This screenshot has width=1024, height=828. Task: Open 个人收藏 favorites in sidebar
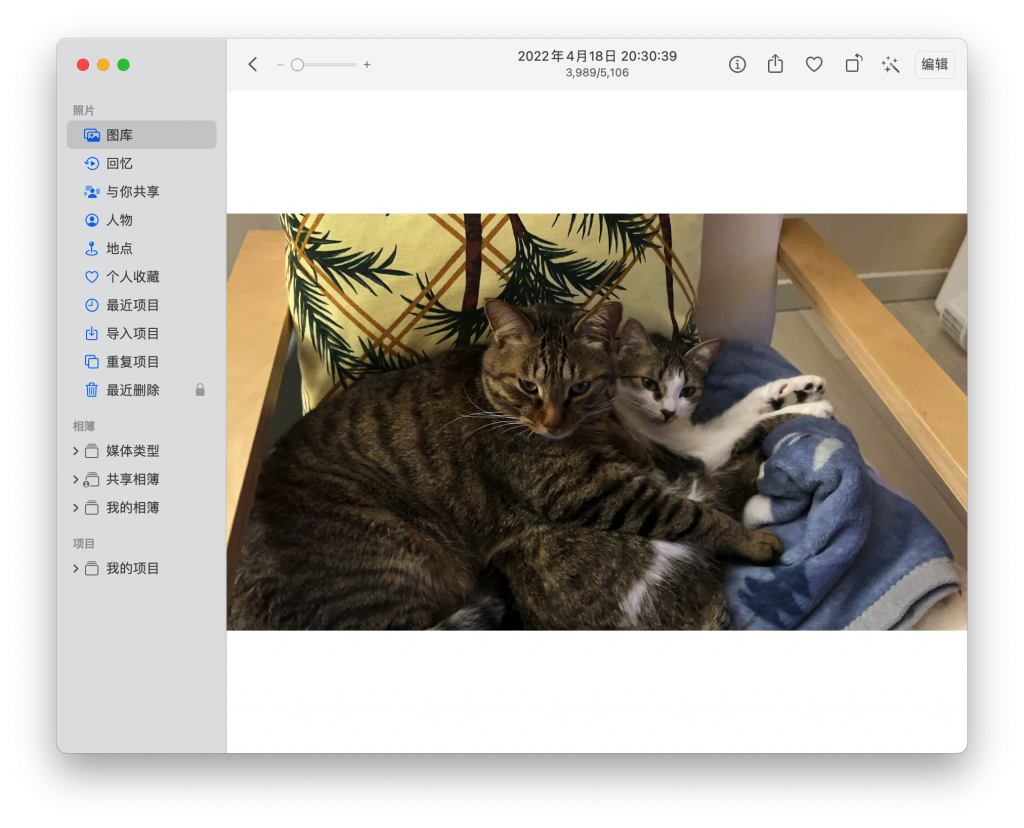(142, 277)
